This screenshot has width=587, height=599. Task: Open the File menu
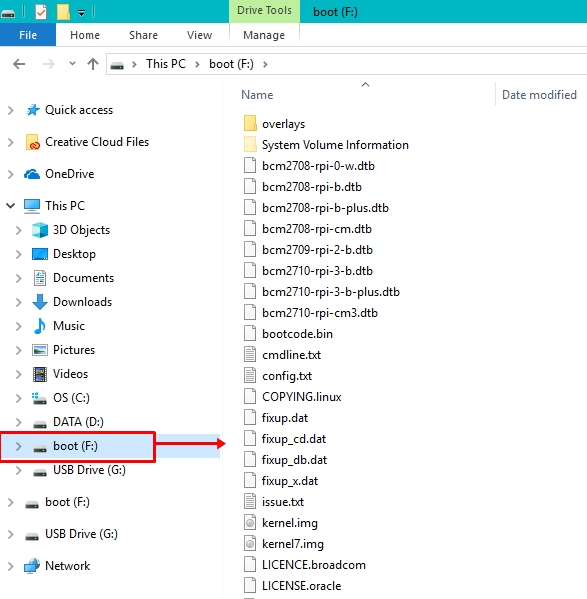pyautogui.click(x=28, y=35)
